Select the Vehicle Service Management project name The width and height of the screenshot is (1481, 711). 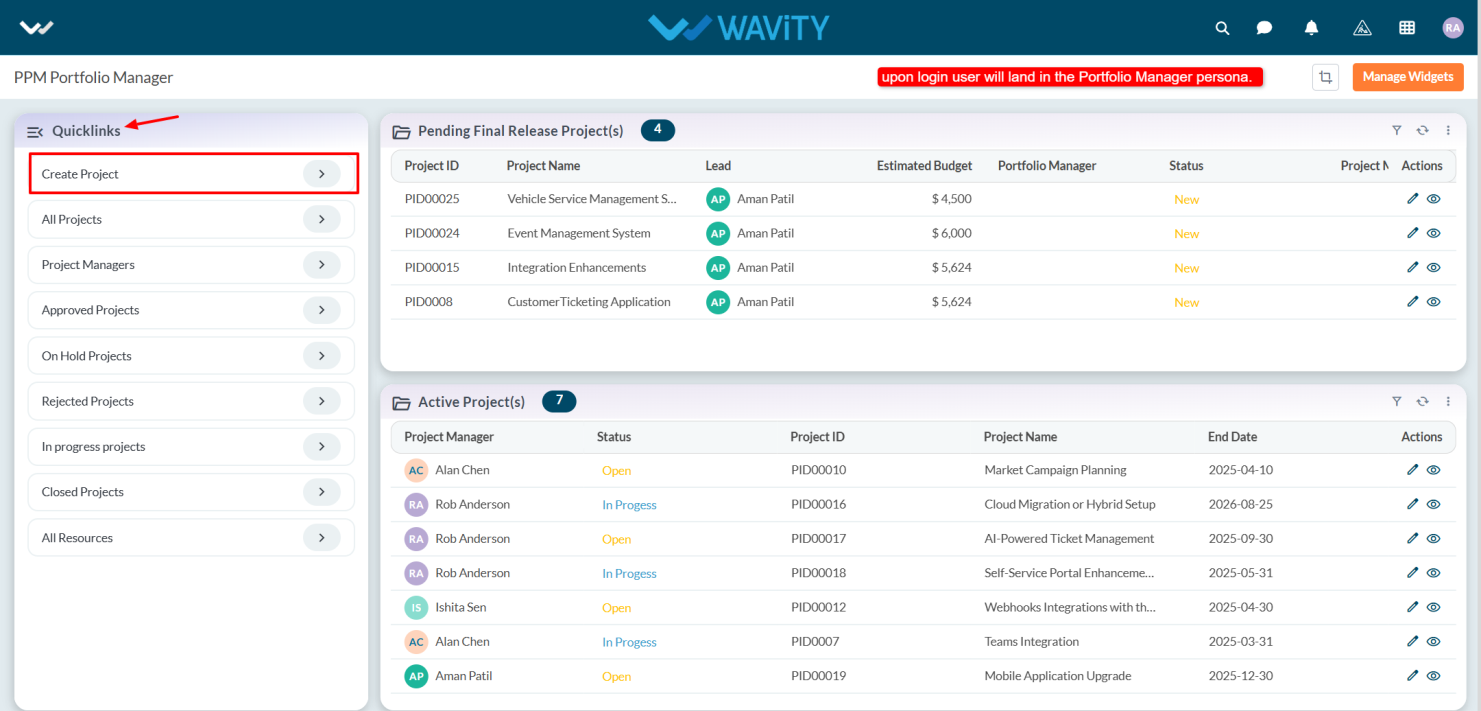592,199
